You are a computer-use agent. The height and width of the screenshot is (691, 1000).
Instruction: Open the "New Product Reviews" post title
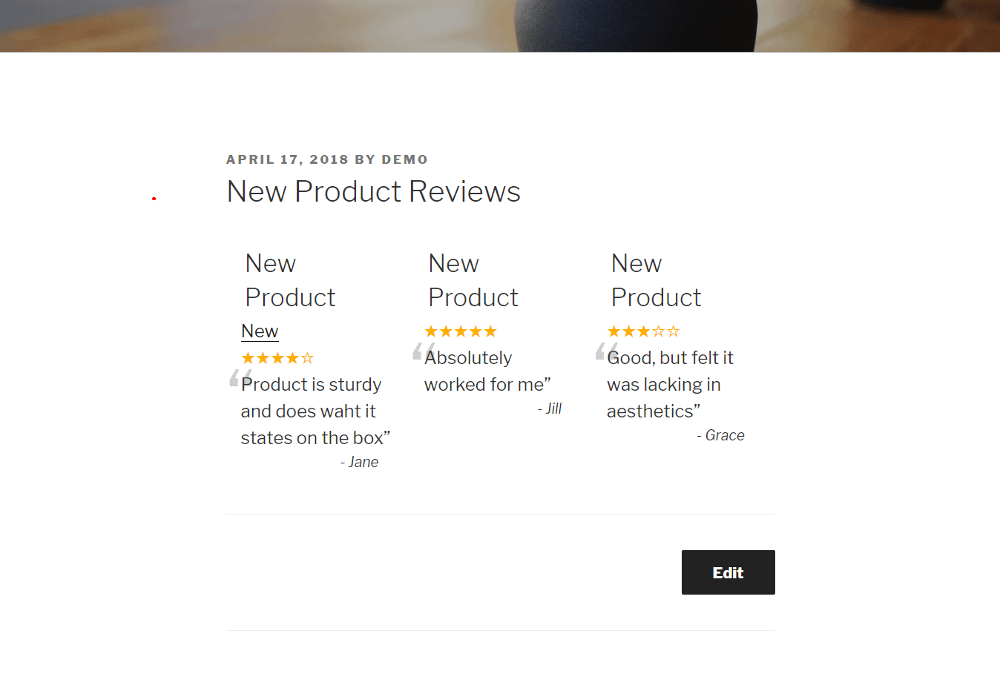(373, 191)
